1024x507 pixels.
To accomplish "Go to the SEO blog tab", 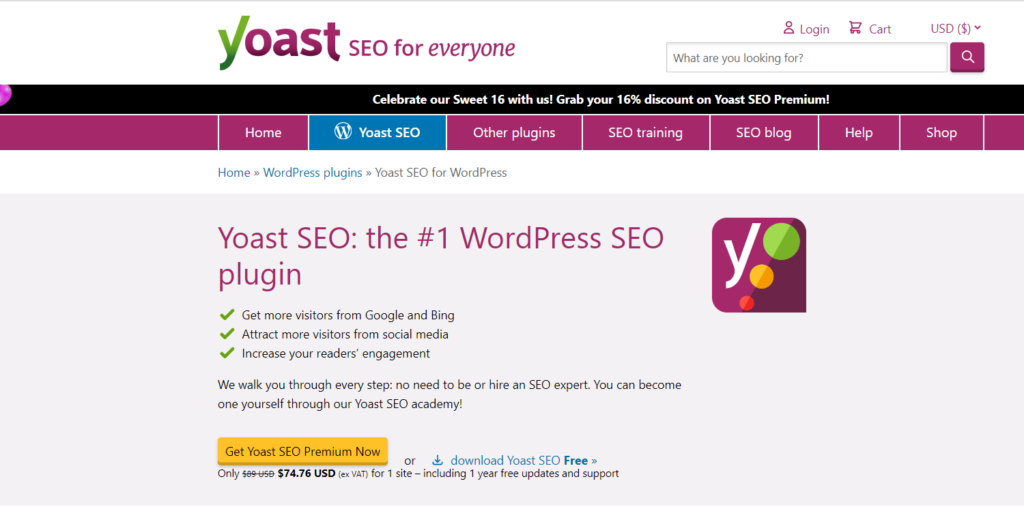I will coord(763,132).
